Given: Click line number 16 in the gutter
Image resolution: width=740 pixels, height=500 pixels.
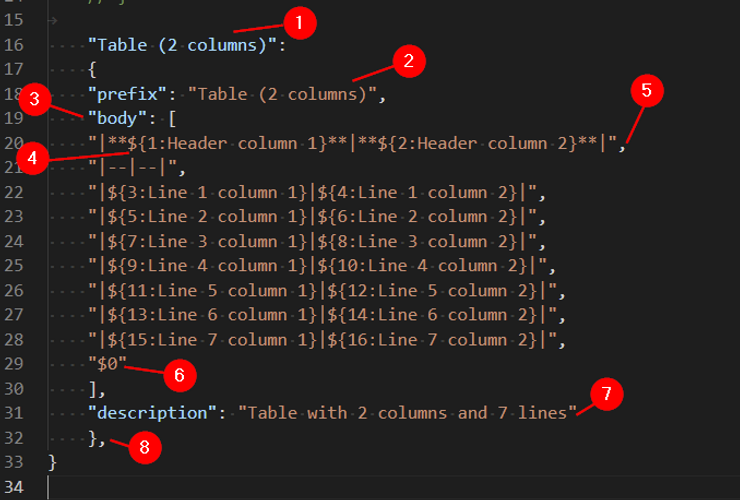Looking at the screenshot, I should 14,45.
